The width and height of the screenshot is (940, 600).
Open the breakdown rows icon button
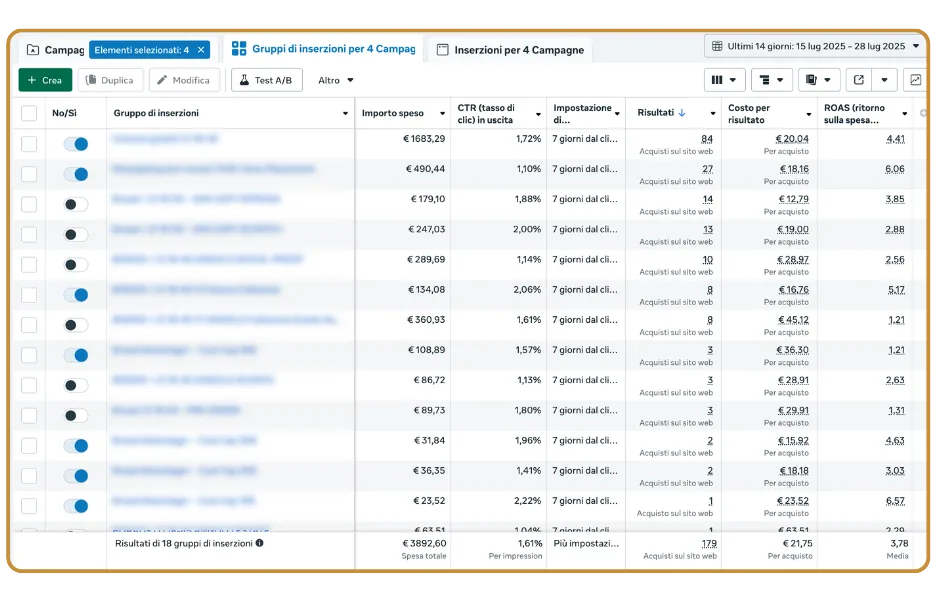point(772,80)
